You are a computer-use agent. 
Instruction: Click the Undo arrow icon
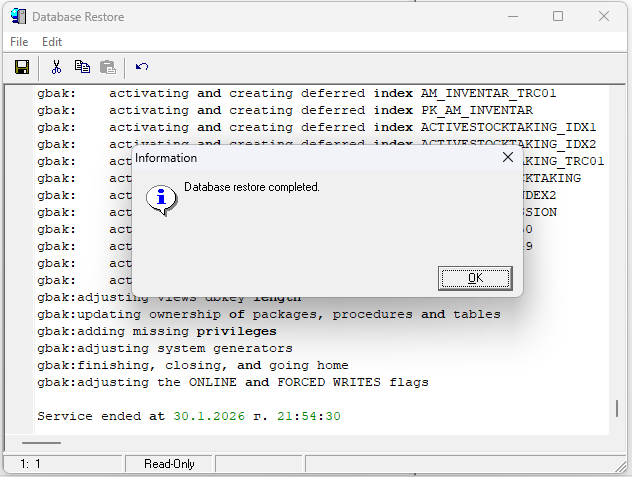tap(142, 67)
